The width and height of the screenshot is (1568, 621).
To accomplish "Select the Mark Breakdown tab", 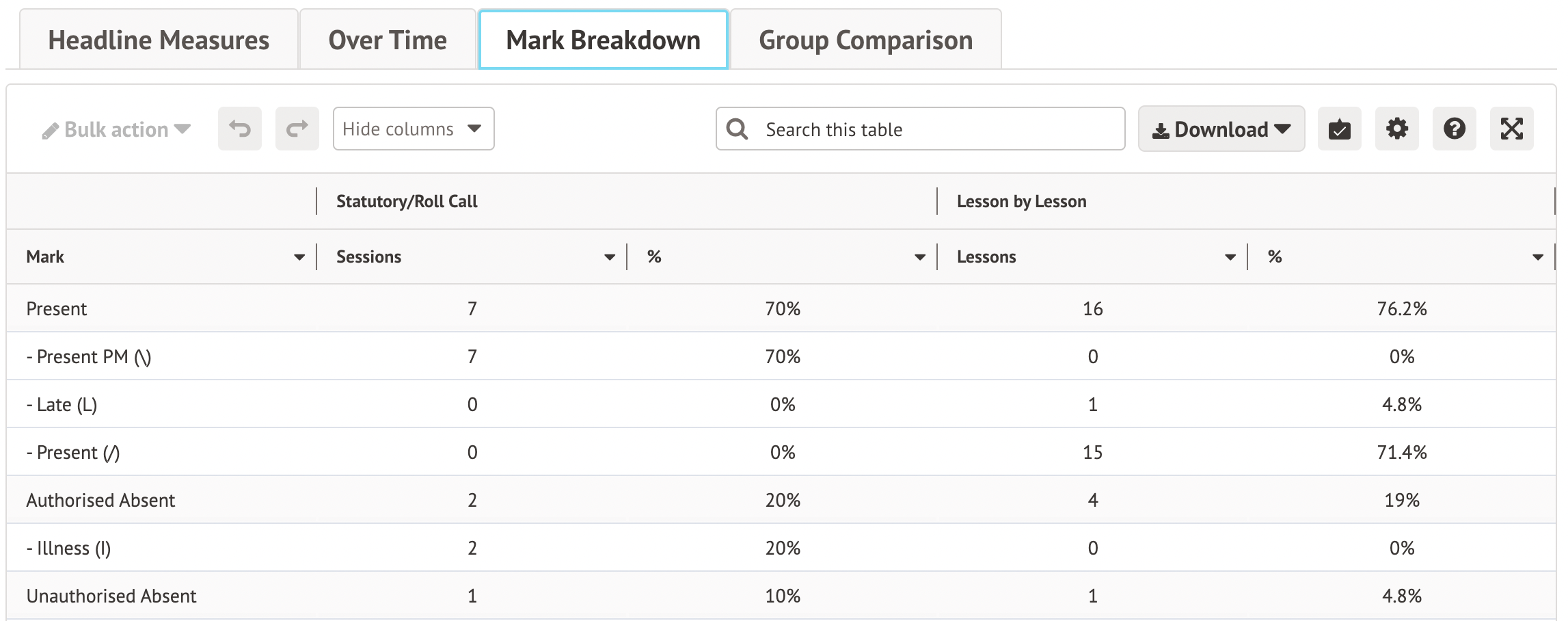I will tap(603, 40).
